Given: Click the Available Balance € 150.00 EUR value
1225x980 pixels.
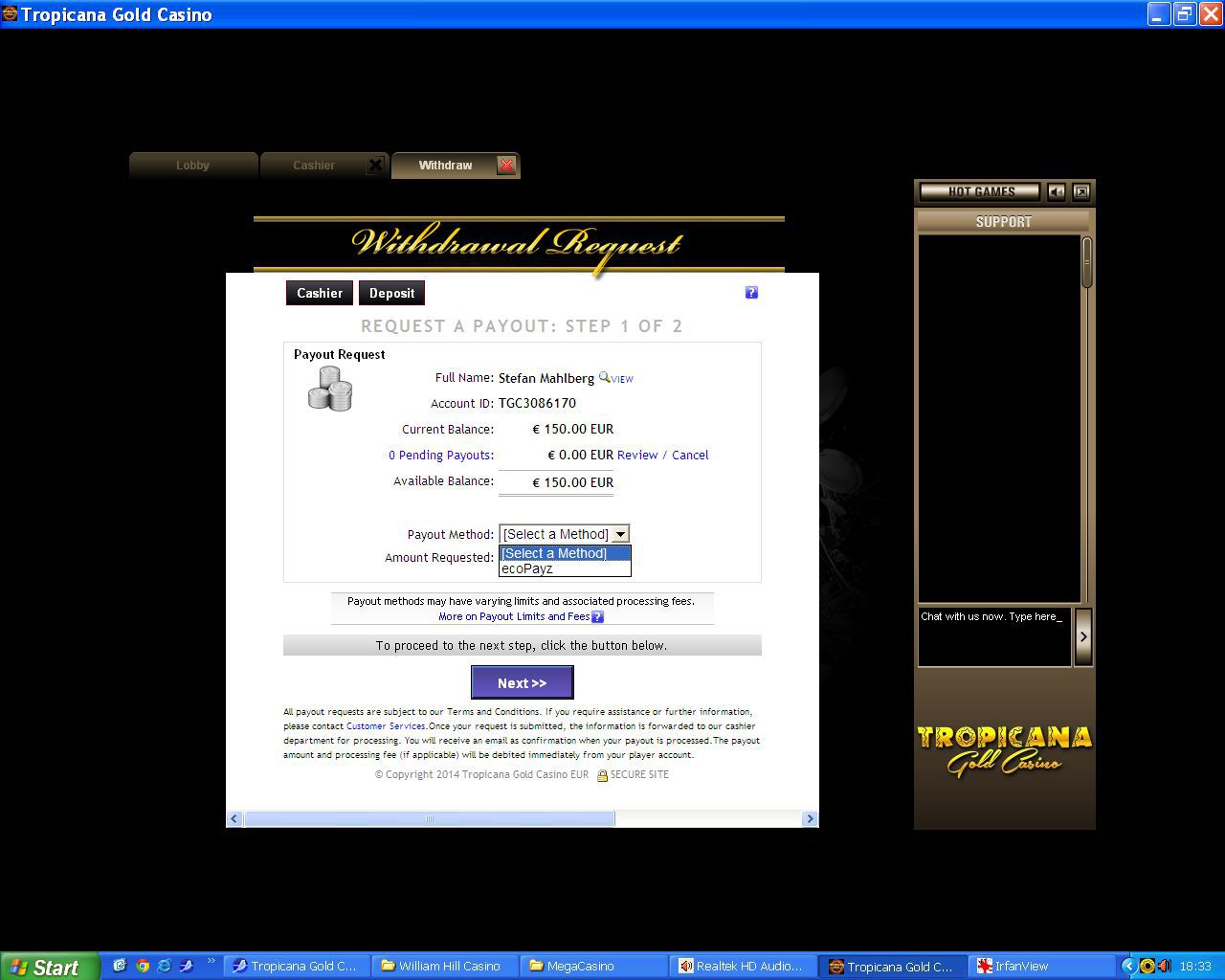Looking at the screenshot, I should pyautogui.click(x=572, y=482).
